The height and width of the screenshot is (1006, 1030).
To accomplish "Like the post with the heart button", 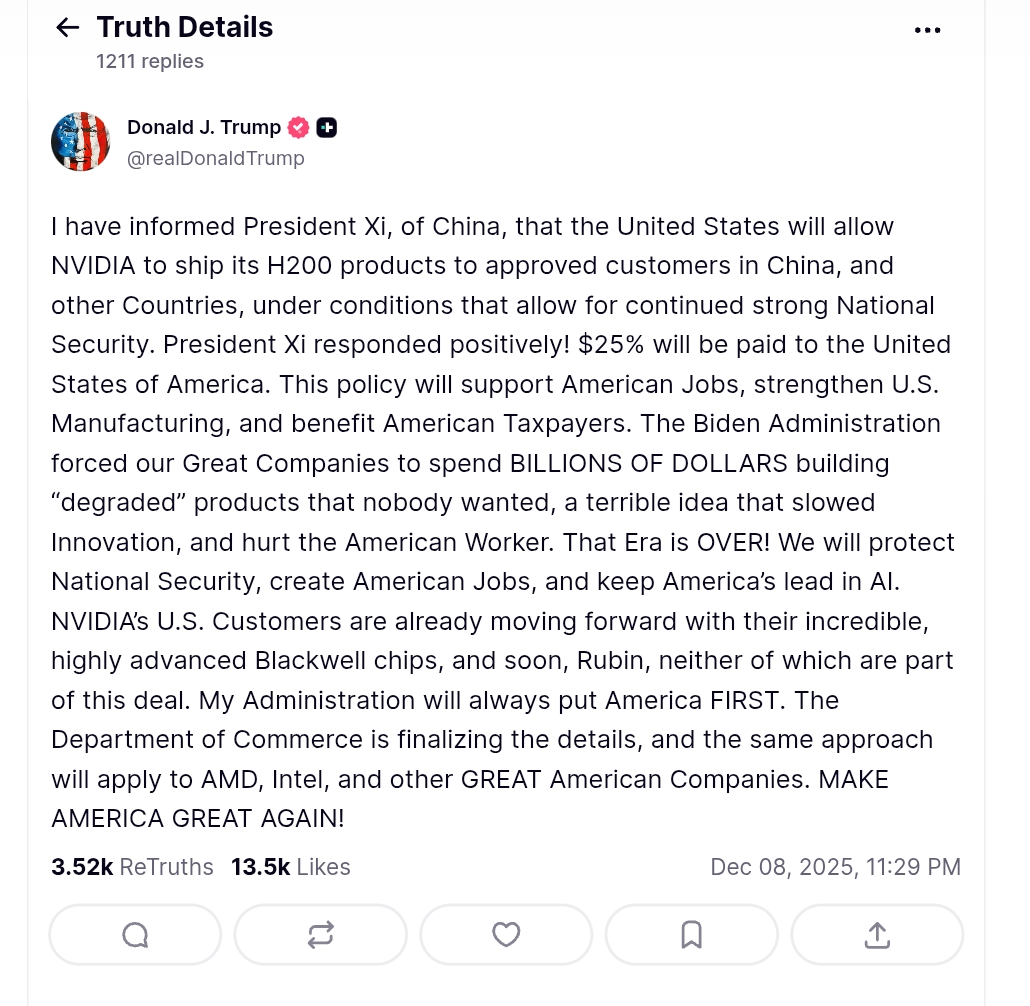I will [x=506, y=935].
